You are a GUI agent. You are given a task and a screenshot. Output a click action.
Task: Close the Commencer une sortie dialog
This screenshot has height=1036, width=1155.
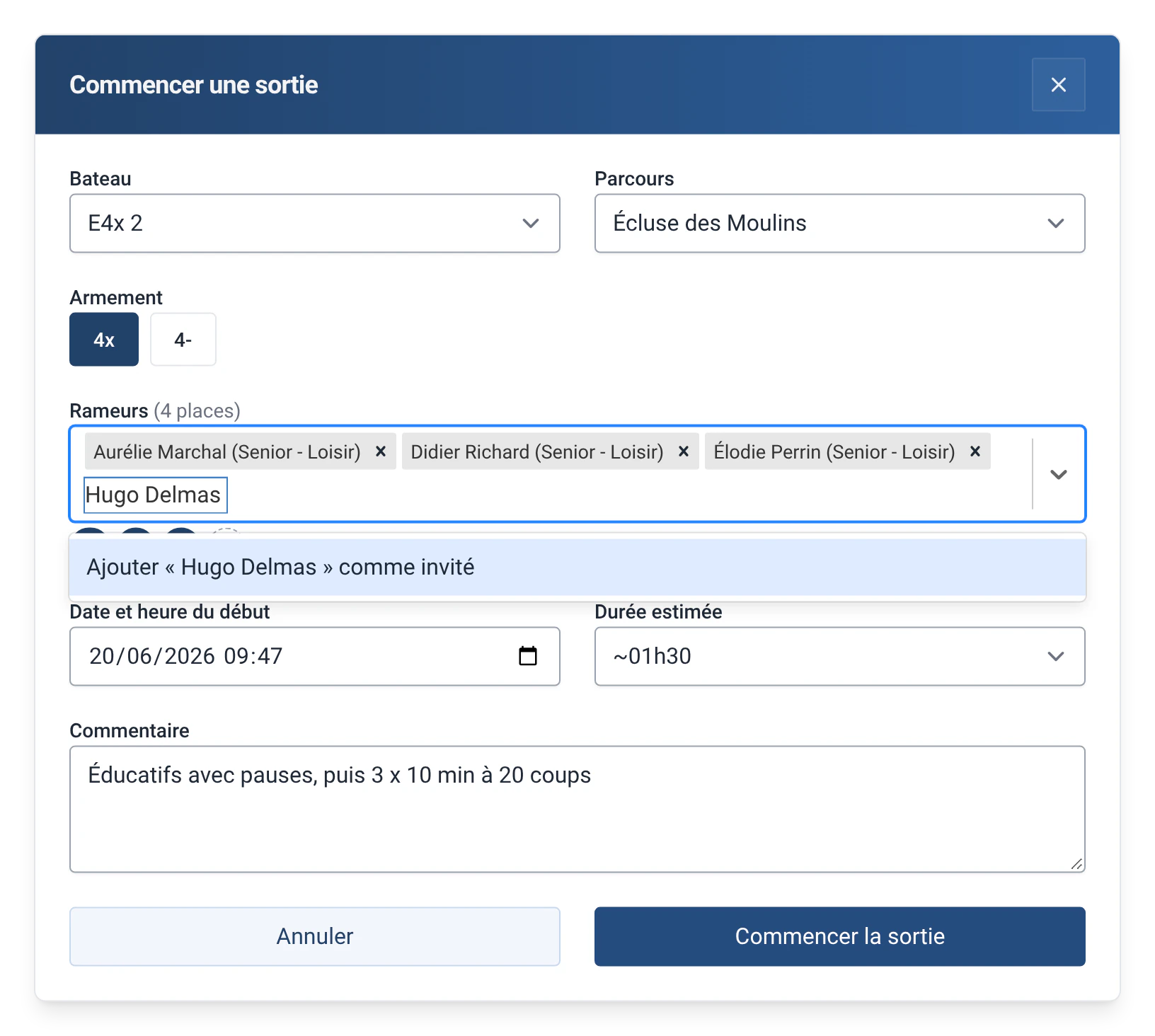click(1058, 85)
